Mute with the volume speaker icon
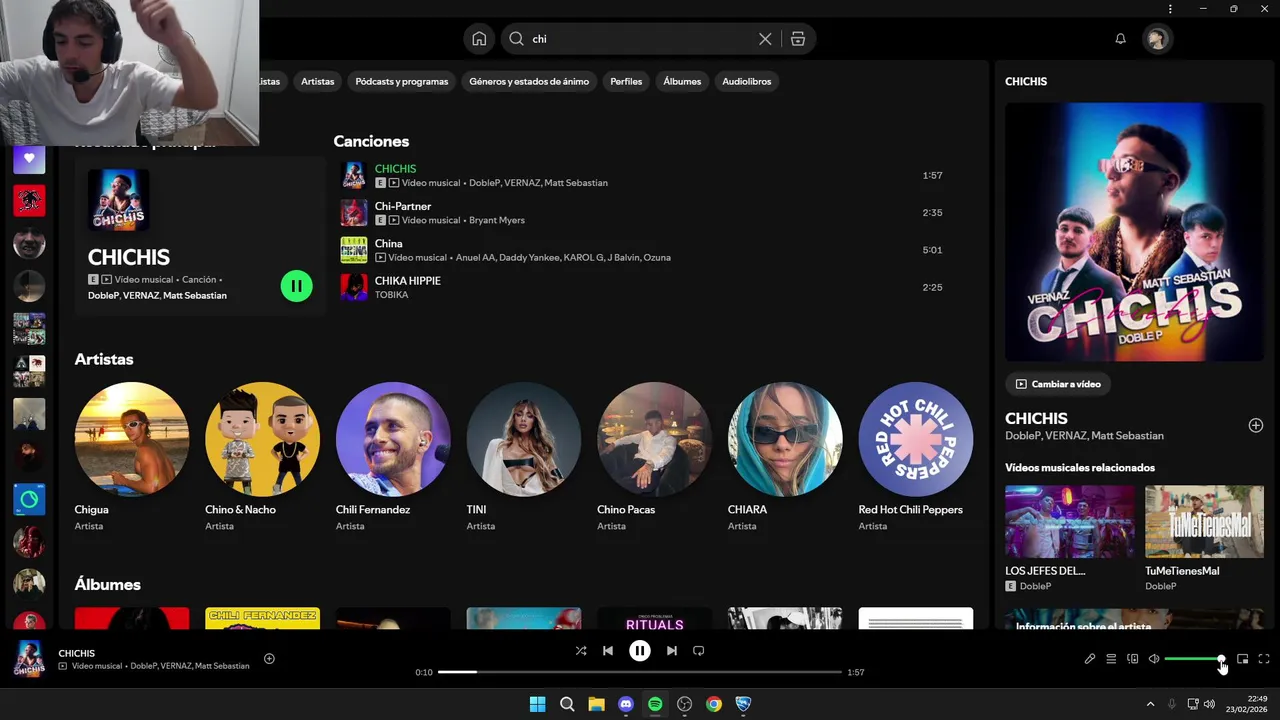This screenshot has width=1280, height=720. tap(1154, 659)
